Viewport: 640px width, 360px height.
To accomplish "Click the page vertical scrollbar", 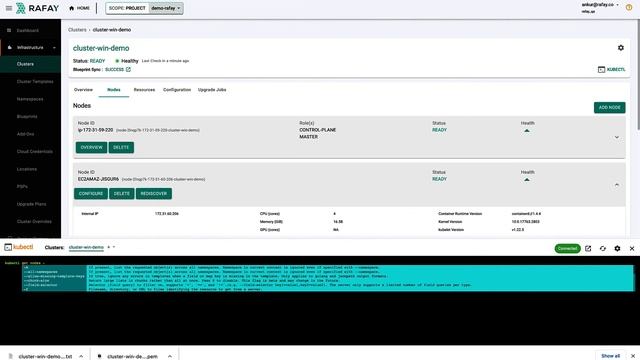I will pos(638,76).
